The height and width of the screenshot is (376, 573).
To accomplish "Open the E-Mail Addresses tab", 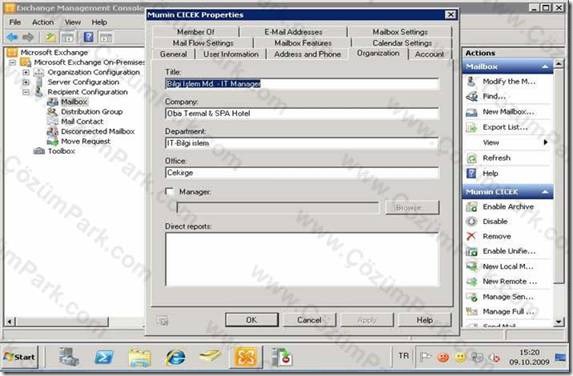I will (x=293, y=32).
